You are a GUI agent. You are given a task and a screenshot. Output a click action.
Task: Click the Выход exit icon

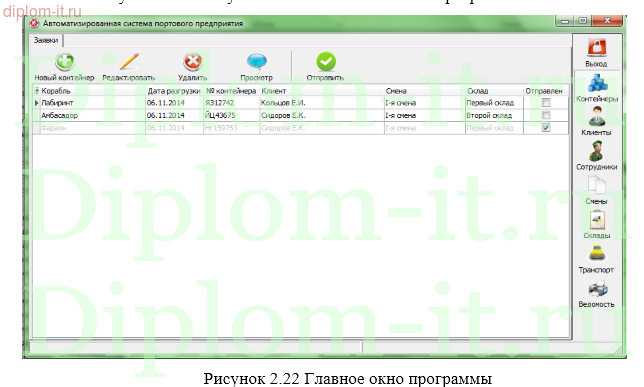tap(596, 47)
